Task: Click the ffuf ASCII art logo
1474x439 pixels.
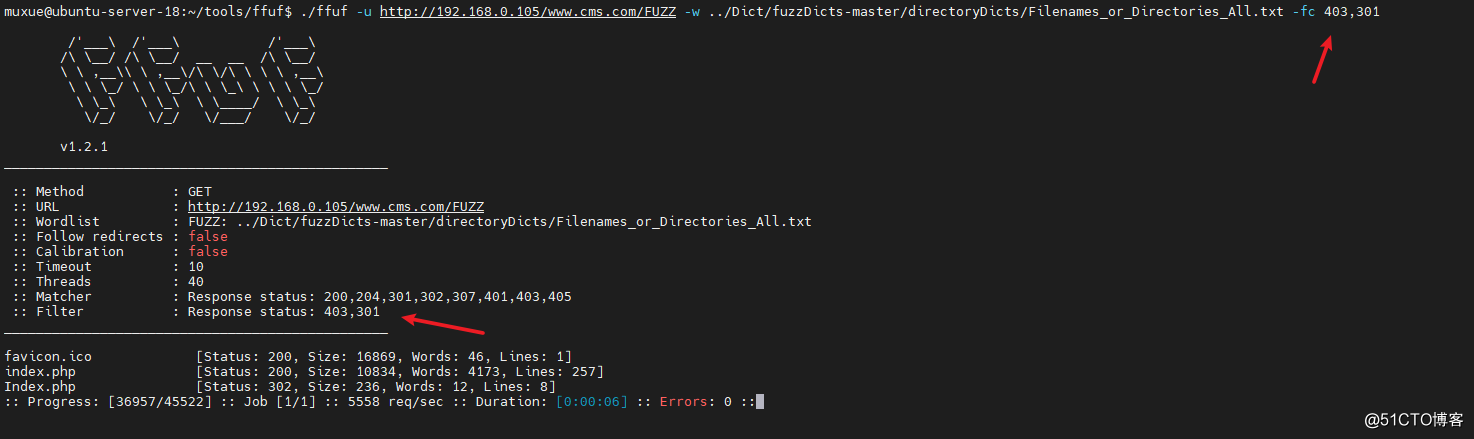Action: point(191,81)
